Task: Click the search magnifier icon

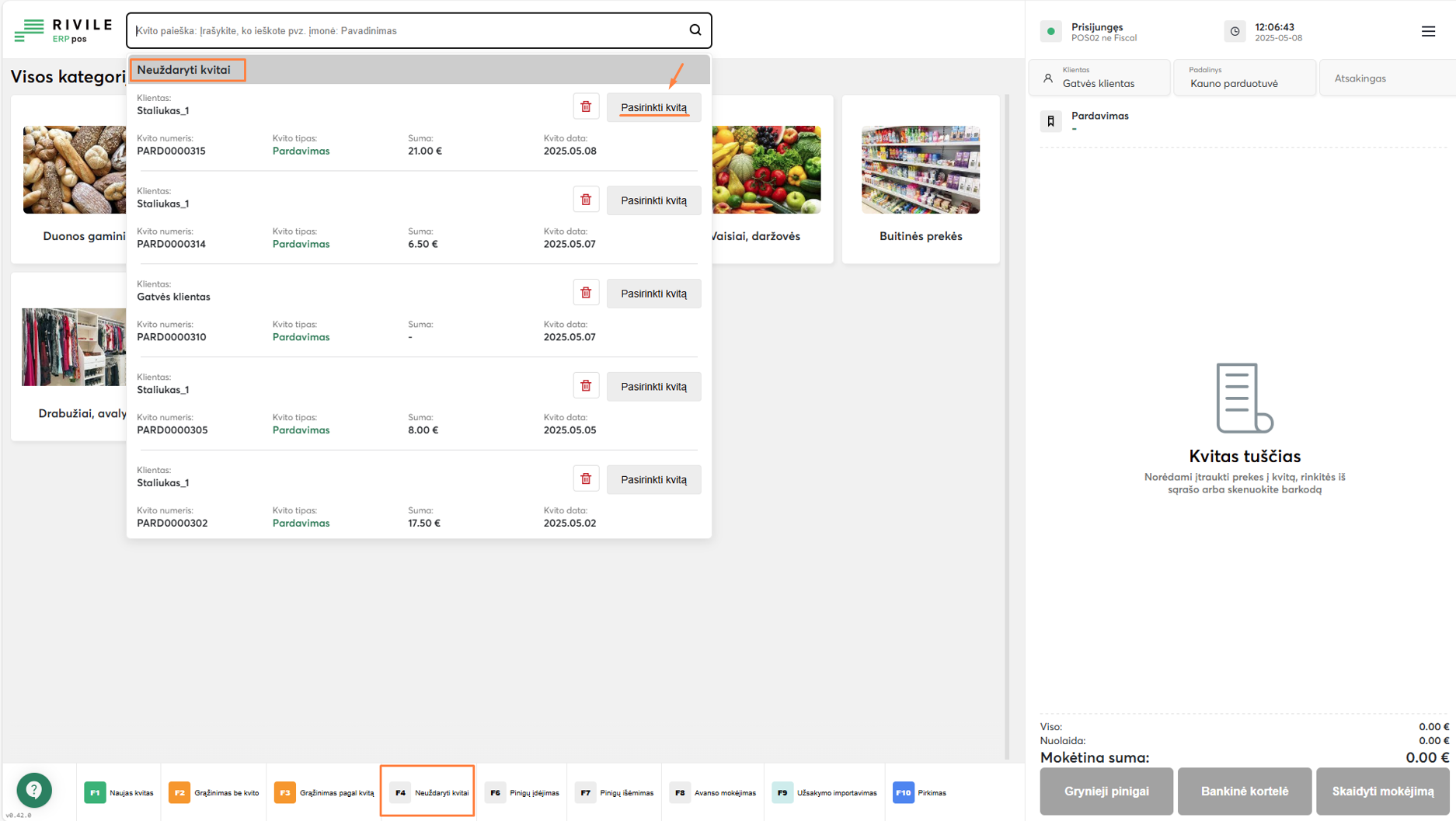Action: point(695,30)
